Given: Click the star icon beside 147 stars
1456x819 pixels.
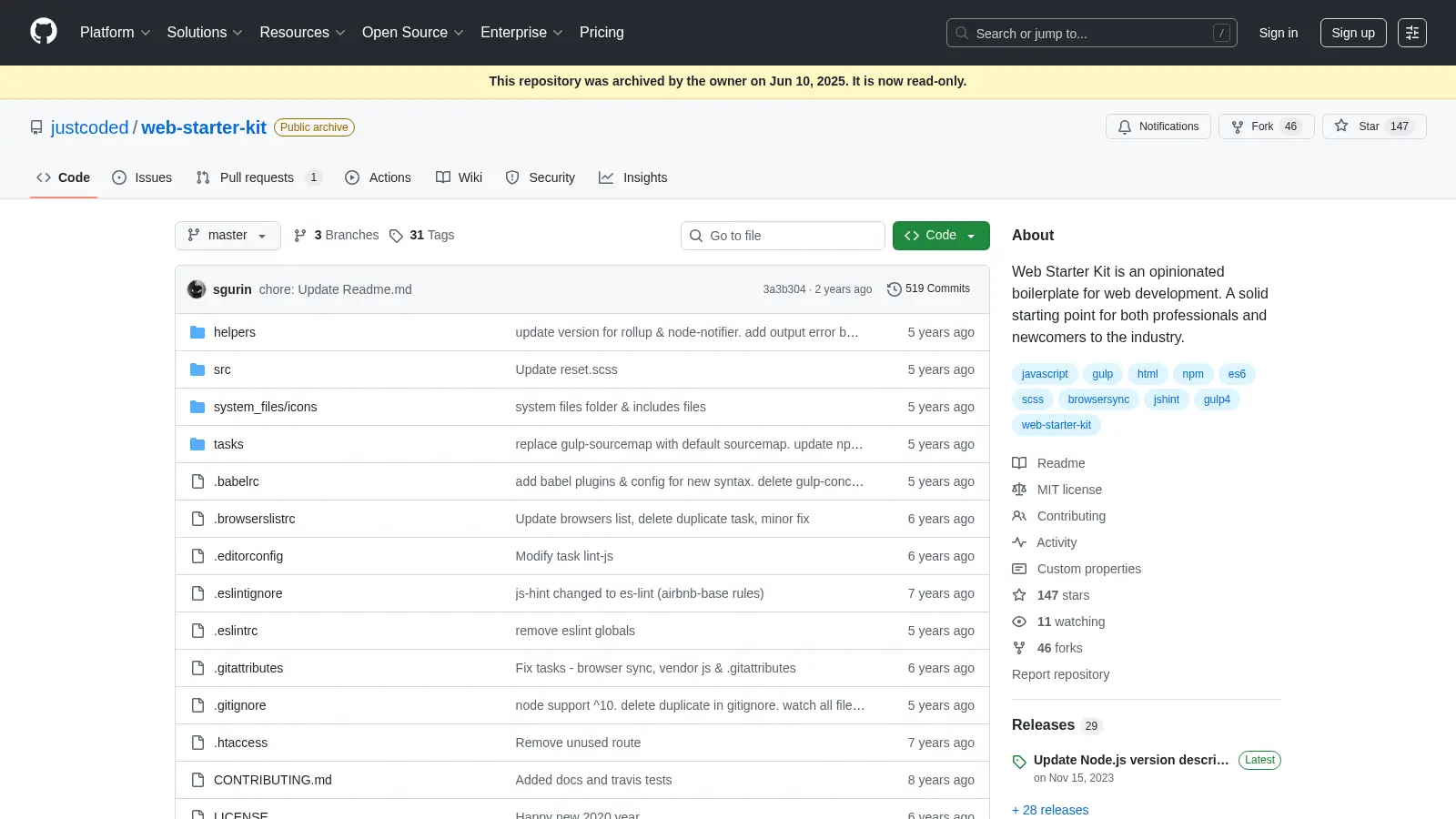Looking at the screenshot, I should pyautogui.click(x=1019, y=595).
